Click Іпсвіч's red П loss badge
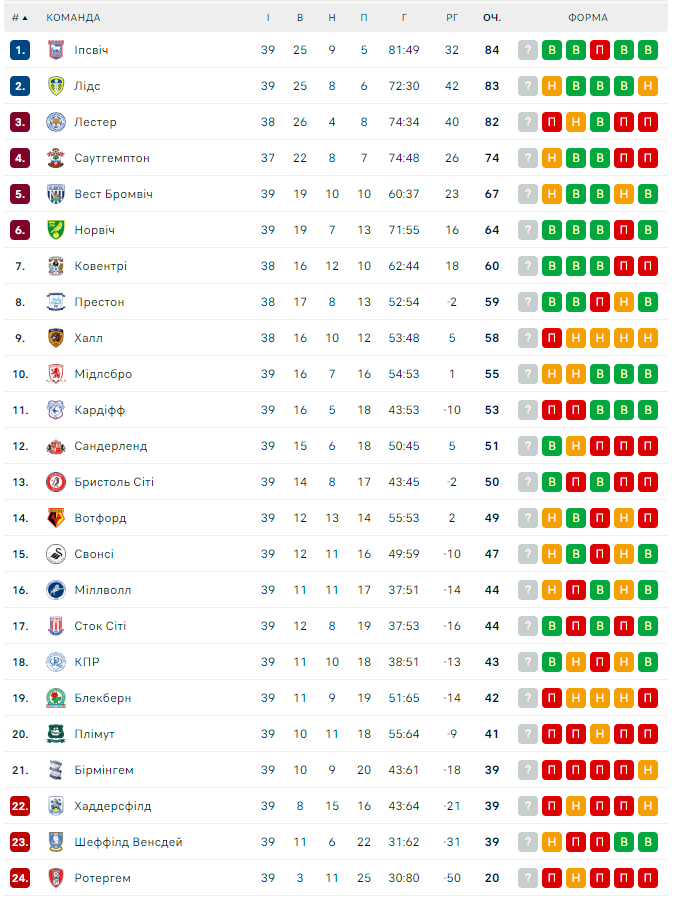This screenshot has width=676, height=898. [x=600, y=50]
